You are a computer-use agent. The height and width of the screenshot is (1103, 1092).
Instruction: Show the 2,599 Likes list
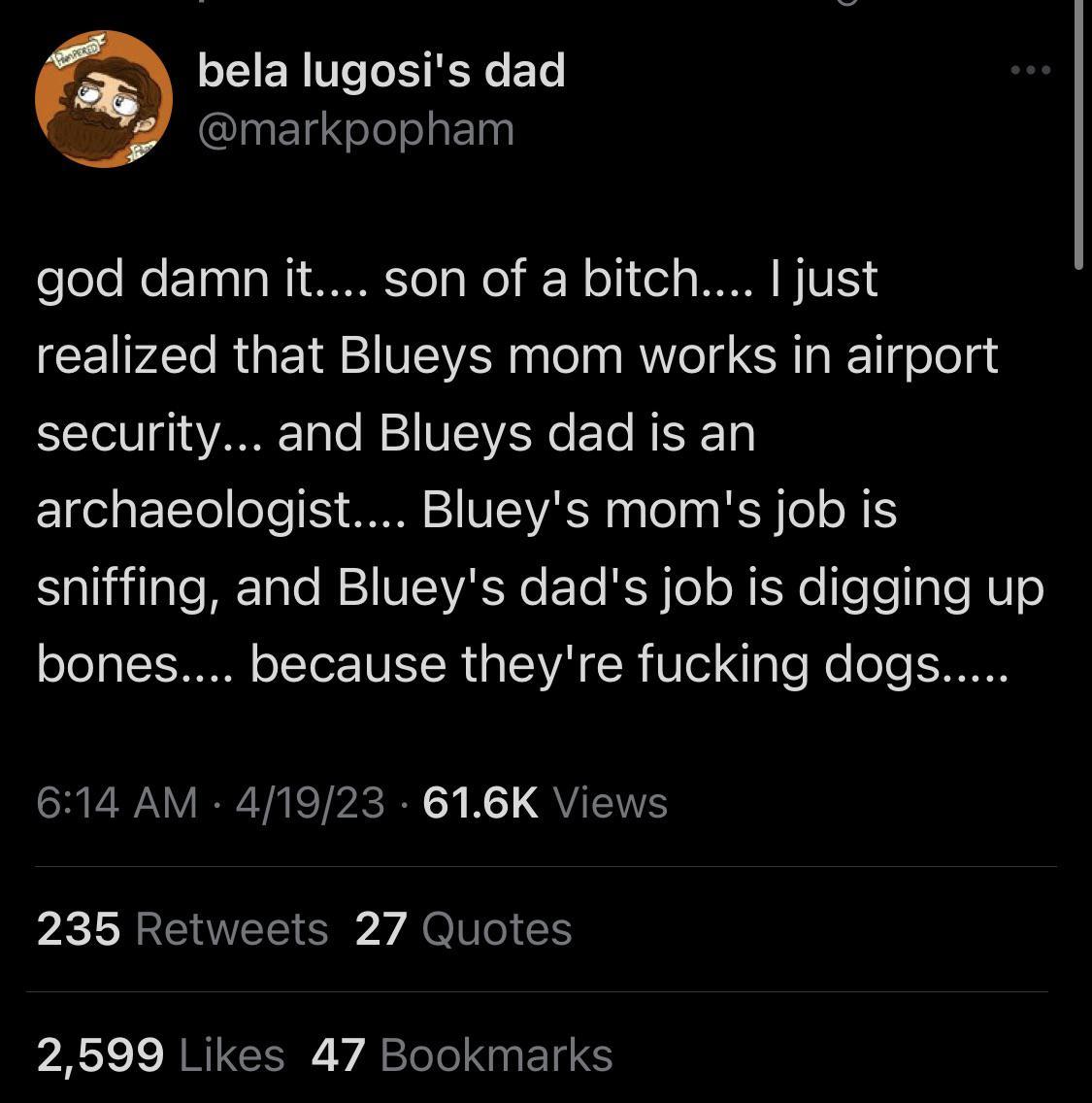pos(160,1055)
